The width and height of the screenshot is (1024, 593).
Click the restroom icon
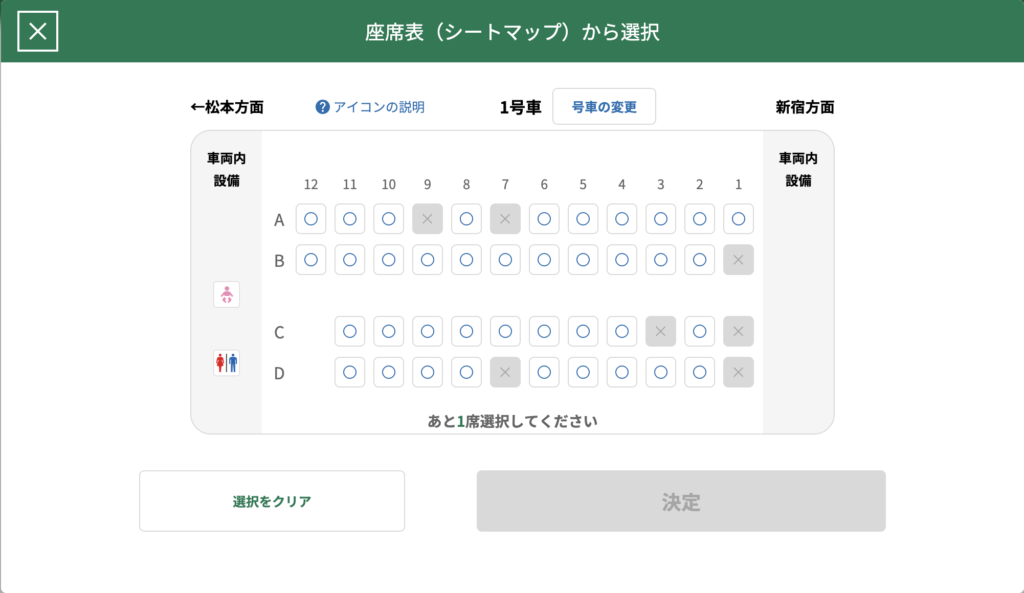click(x=227, y=362)
